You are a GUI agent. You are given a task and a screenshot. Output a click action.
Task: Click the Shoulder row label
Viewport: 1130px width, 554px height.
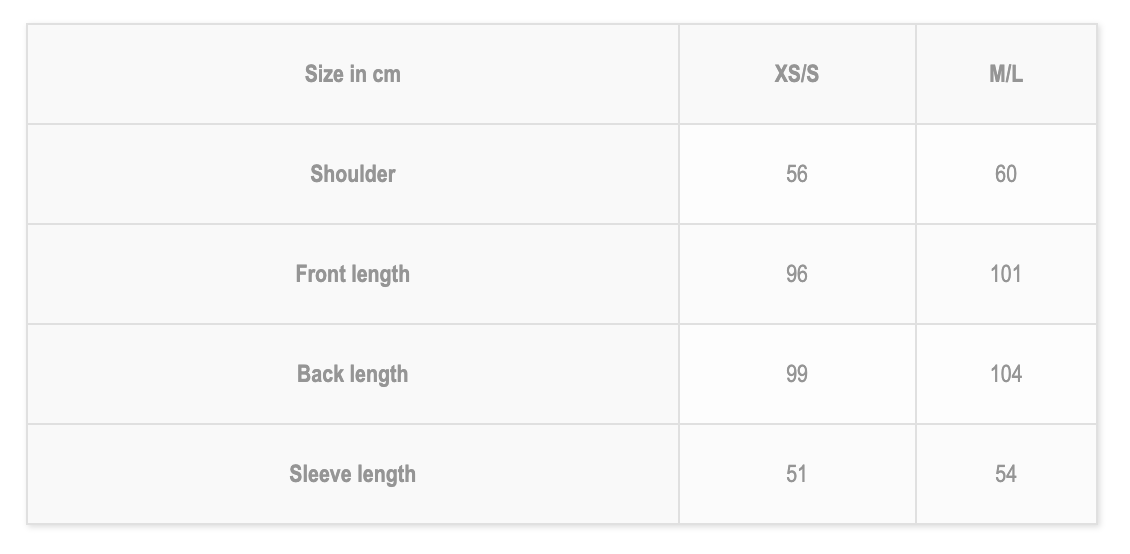click(352, 174)
